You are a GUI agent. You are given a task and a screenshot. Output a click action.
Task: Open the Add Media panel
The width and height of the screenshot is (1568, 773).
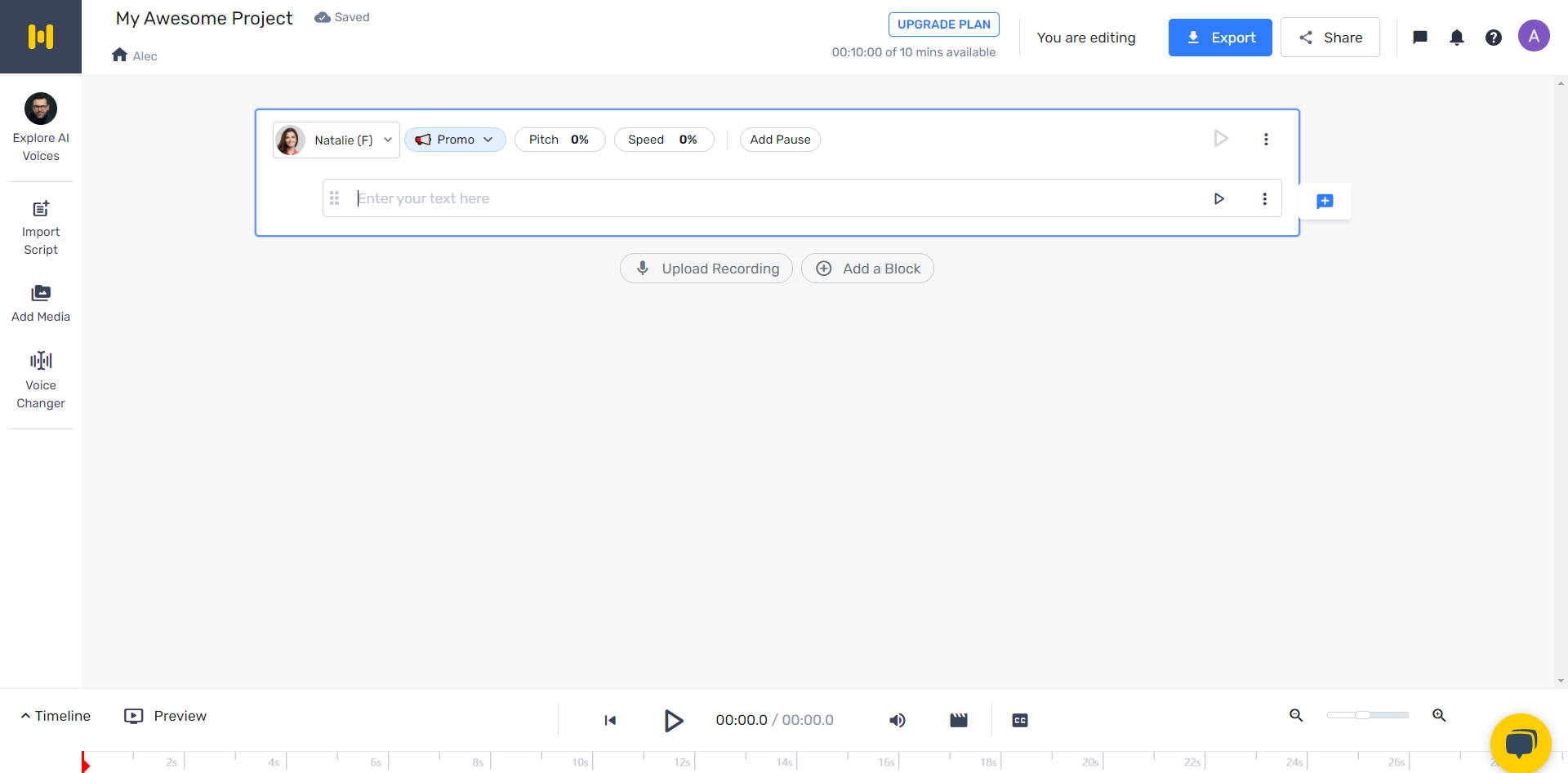[x=40, y=302]
